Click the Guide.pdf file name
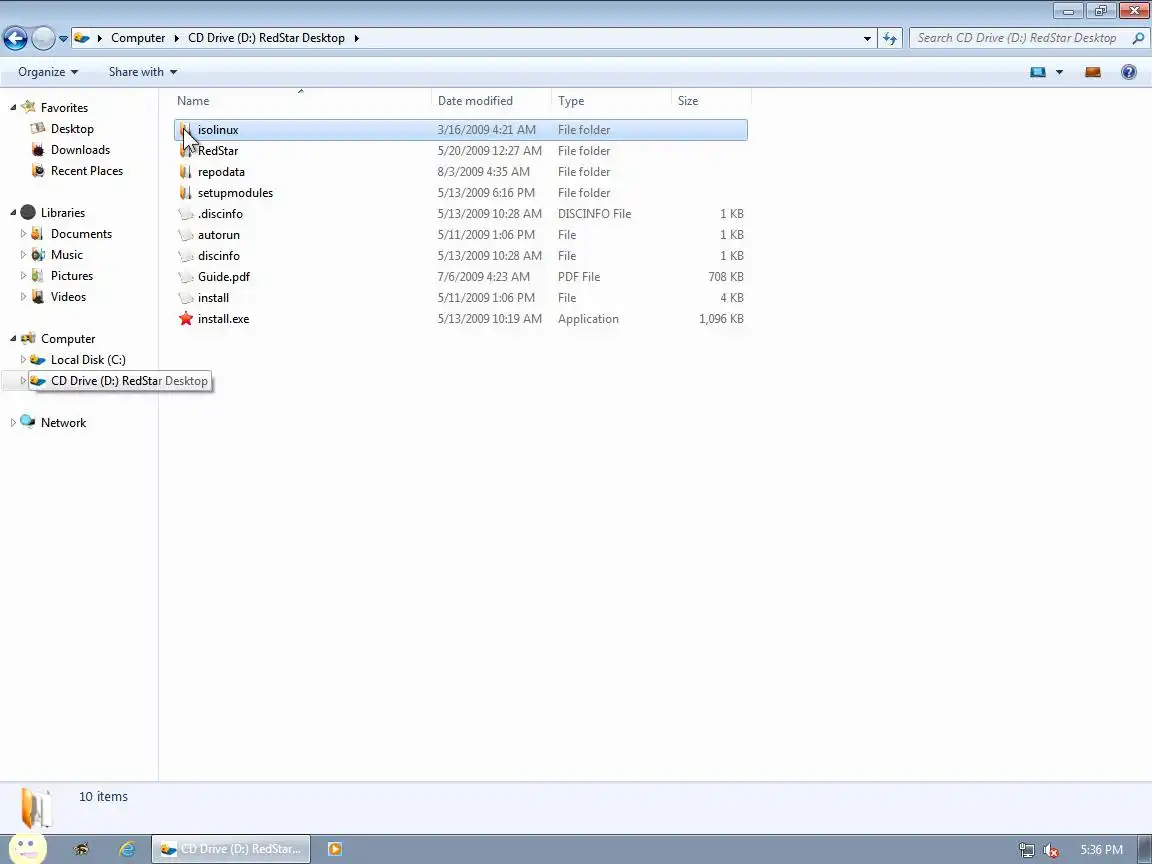 (x=223, y=277)
